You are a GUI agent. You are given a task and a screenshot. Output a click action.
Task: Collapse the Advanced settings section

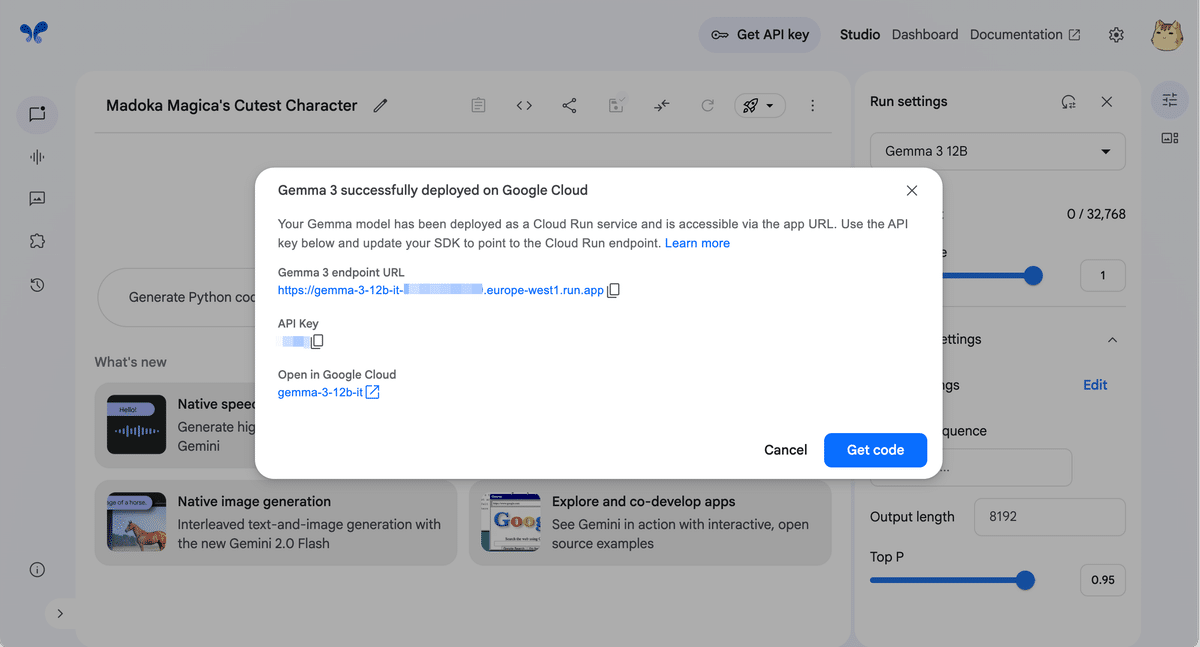click(x=1112, y=339)
